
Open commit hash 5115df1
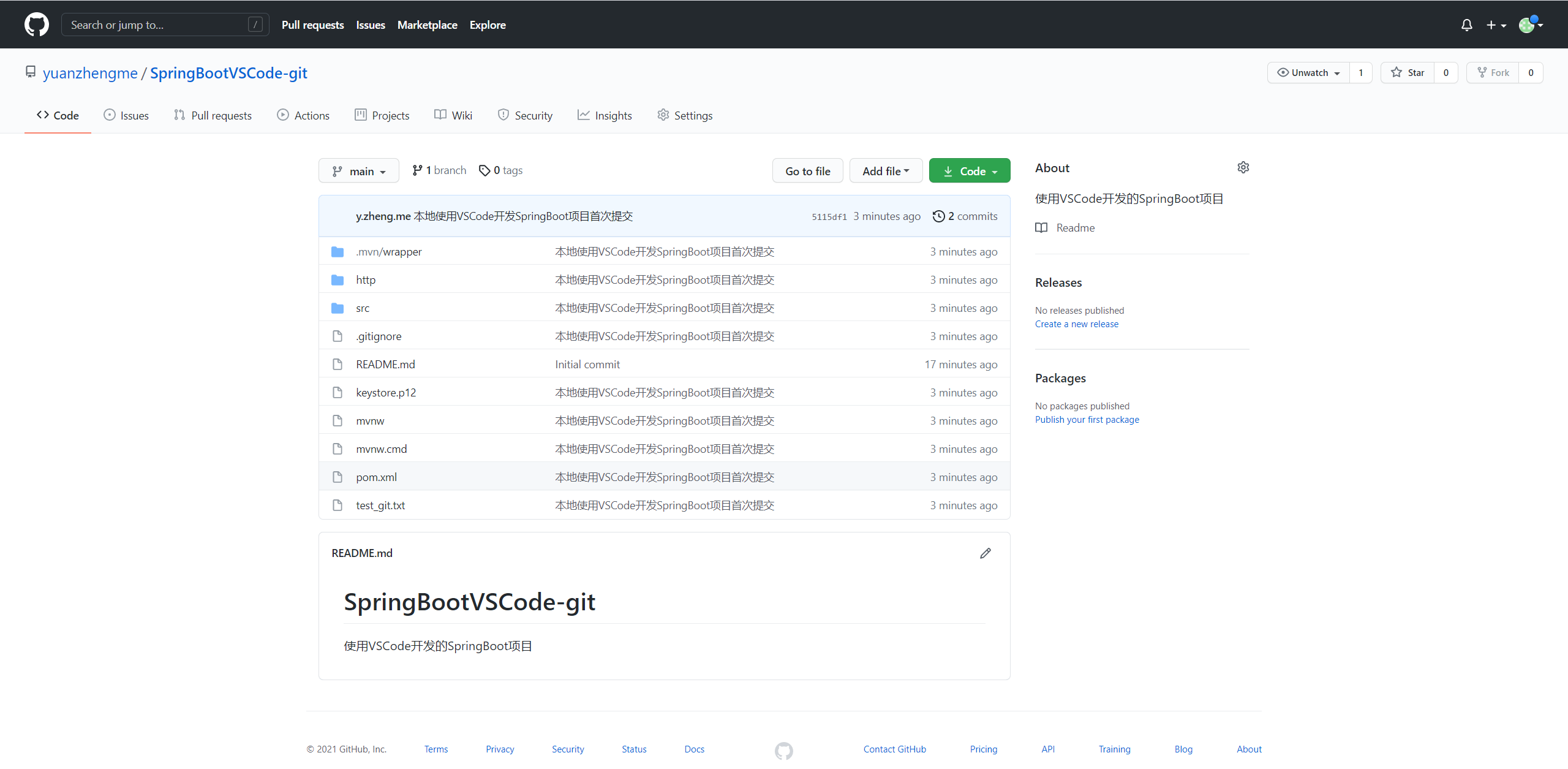coord(829,217)
